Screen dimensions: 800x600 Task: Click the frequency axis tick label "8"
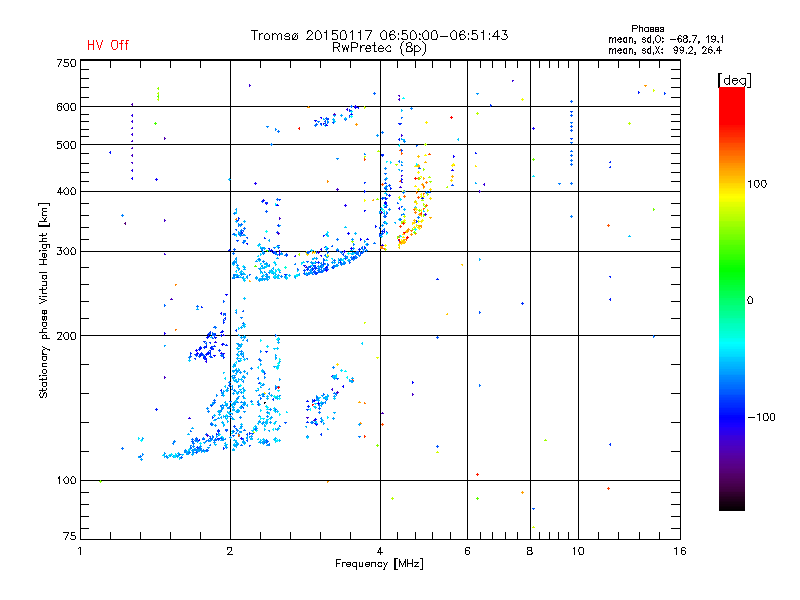pyautogui.click(x=530, y=551)
